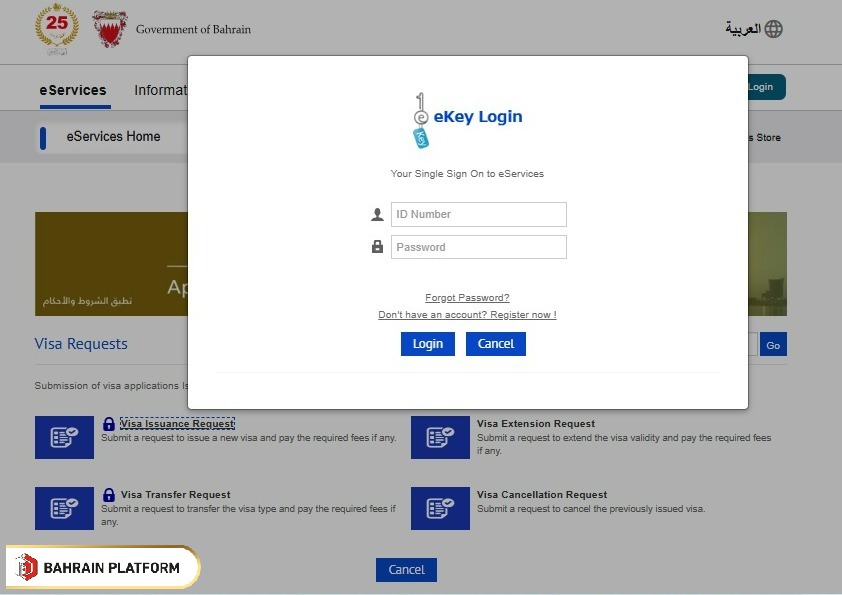
Task: Click the globe language icon
Action: click(773, 29)
